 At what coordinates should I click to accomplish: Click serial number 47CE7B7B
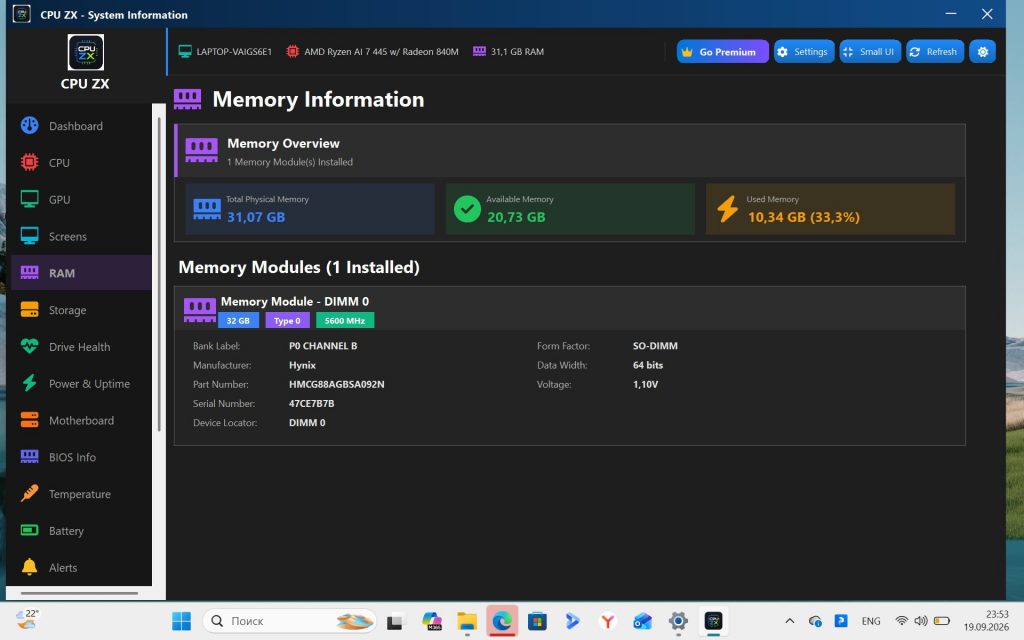[312, 404]
